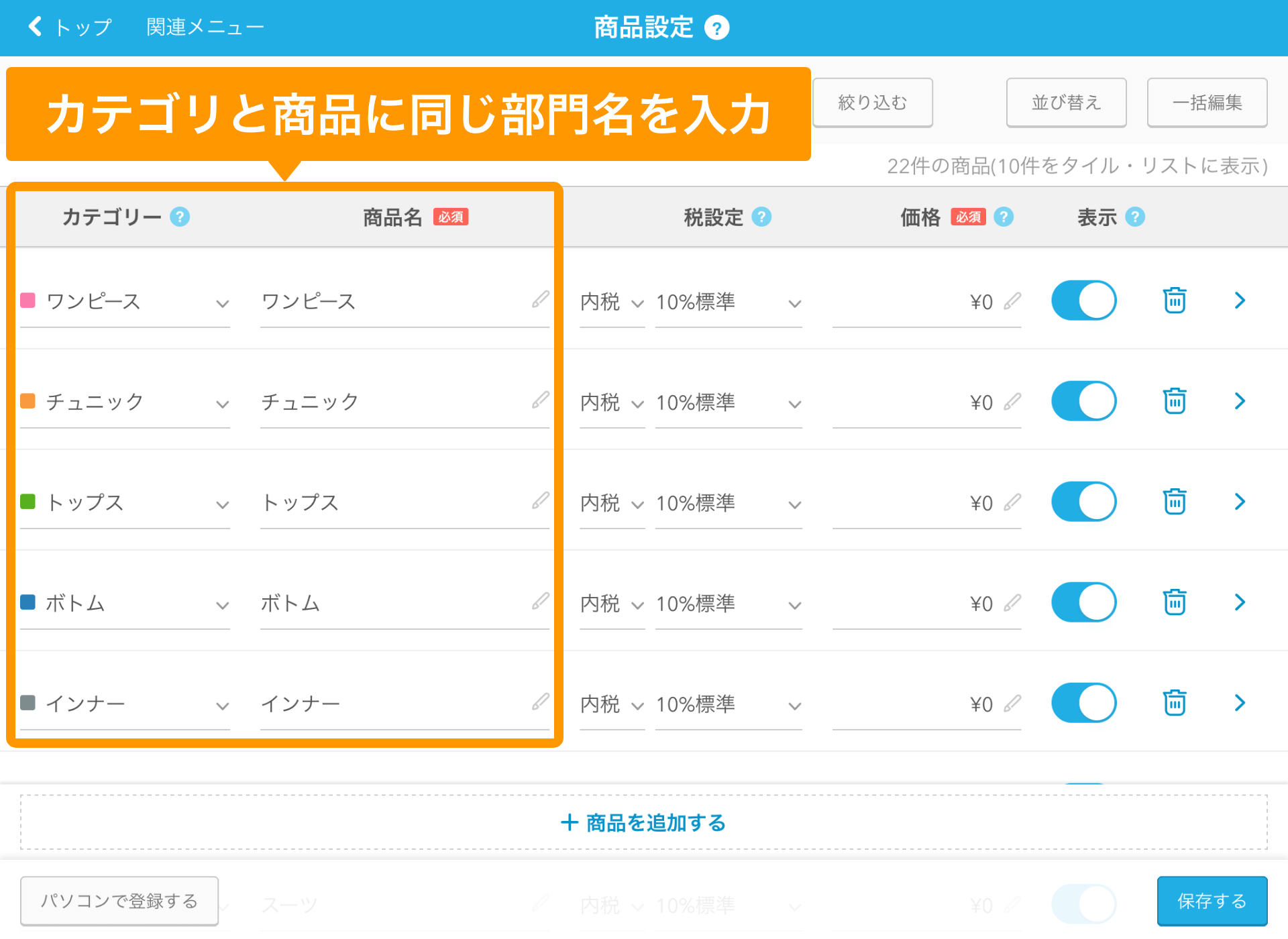
Task: Click ボトム product name field
Action: pyautogui.click(x=405, y=604)
